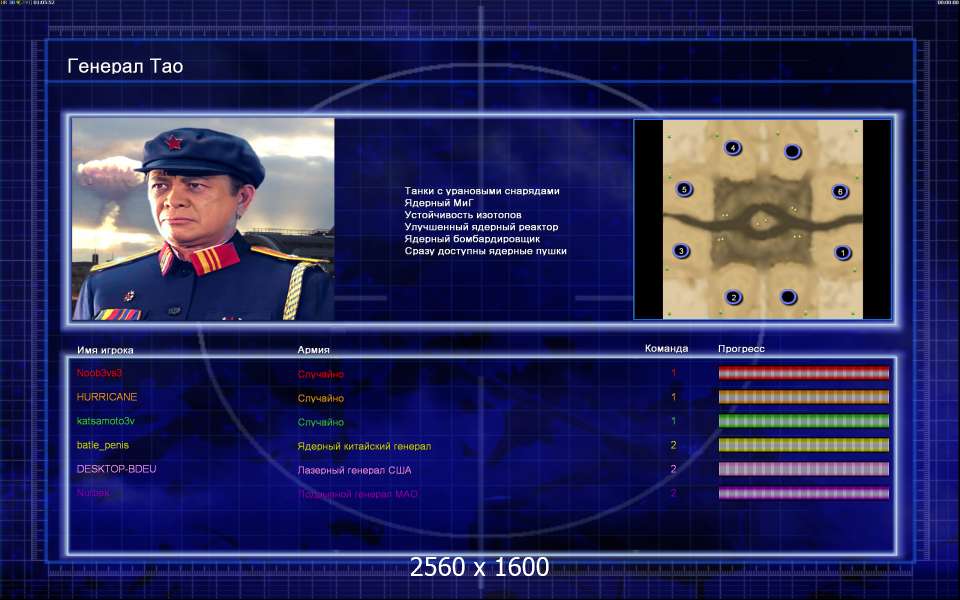Click the red progress bar for Noob3vs3
Image resolution: width=960 pixels, height=600 pixels.
[803, 373]
